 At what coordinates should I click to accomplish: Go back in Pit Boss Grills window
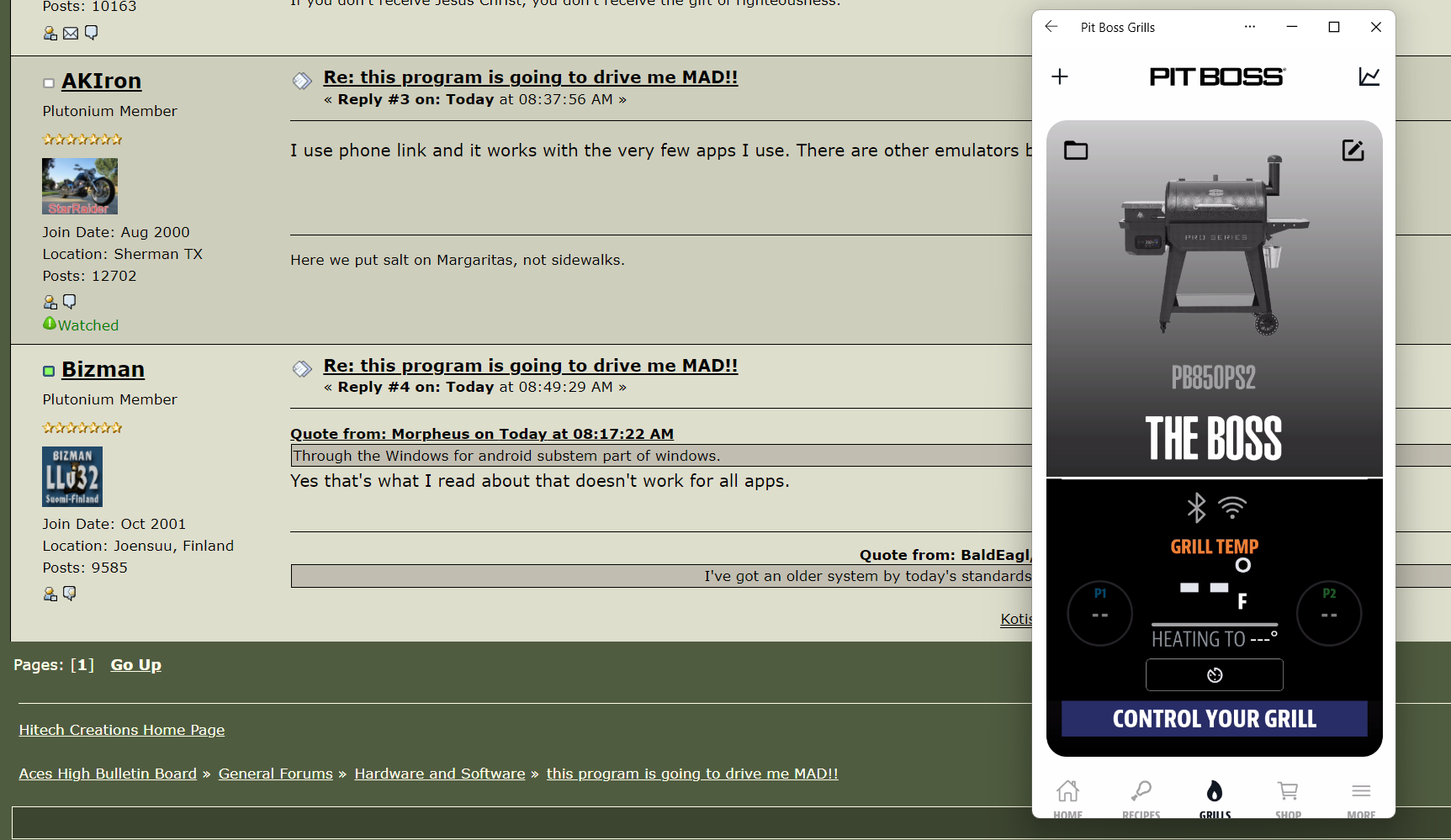(1051, 27)
